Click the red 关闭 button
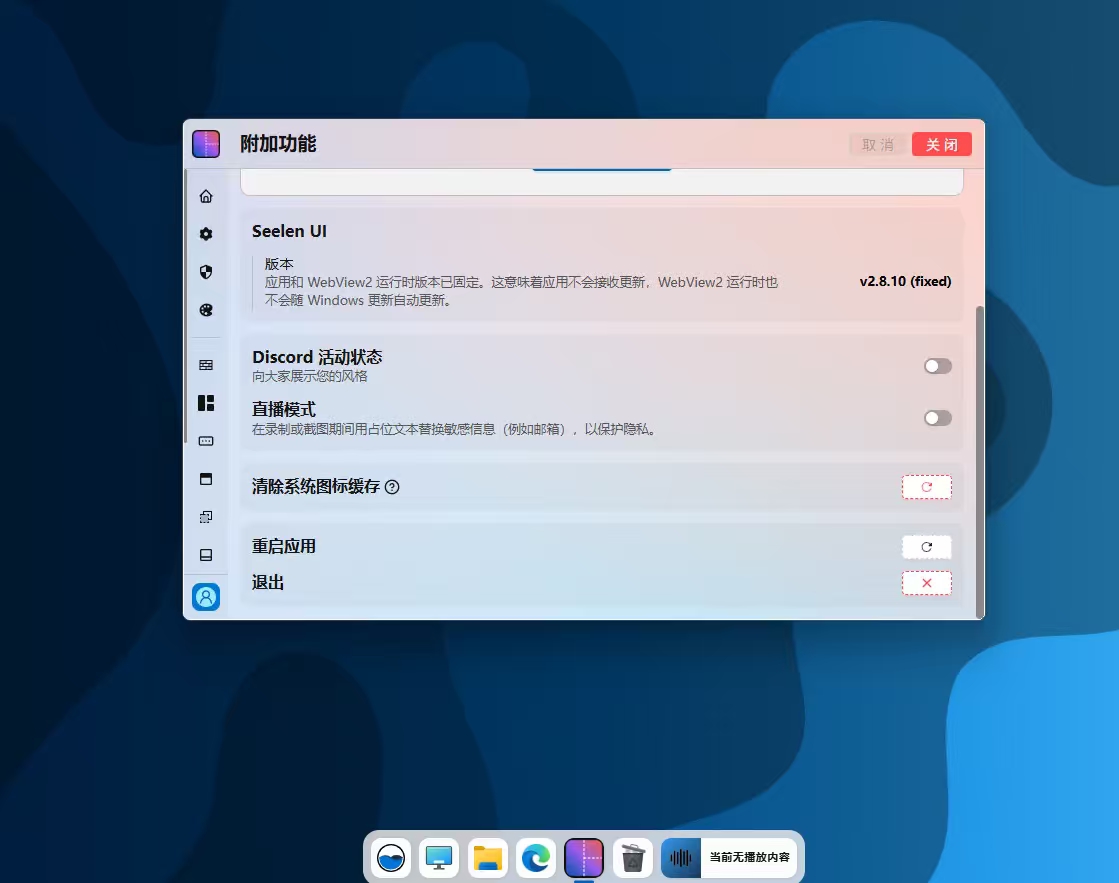This screenshot has width=1119, height=883. point(941,144)
